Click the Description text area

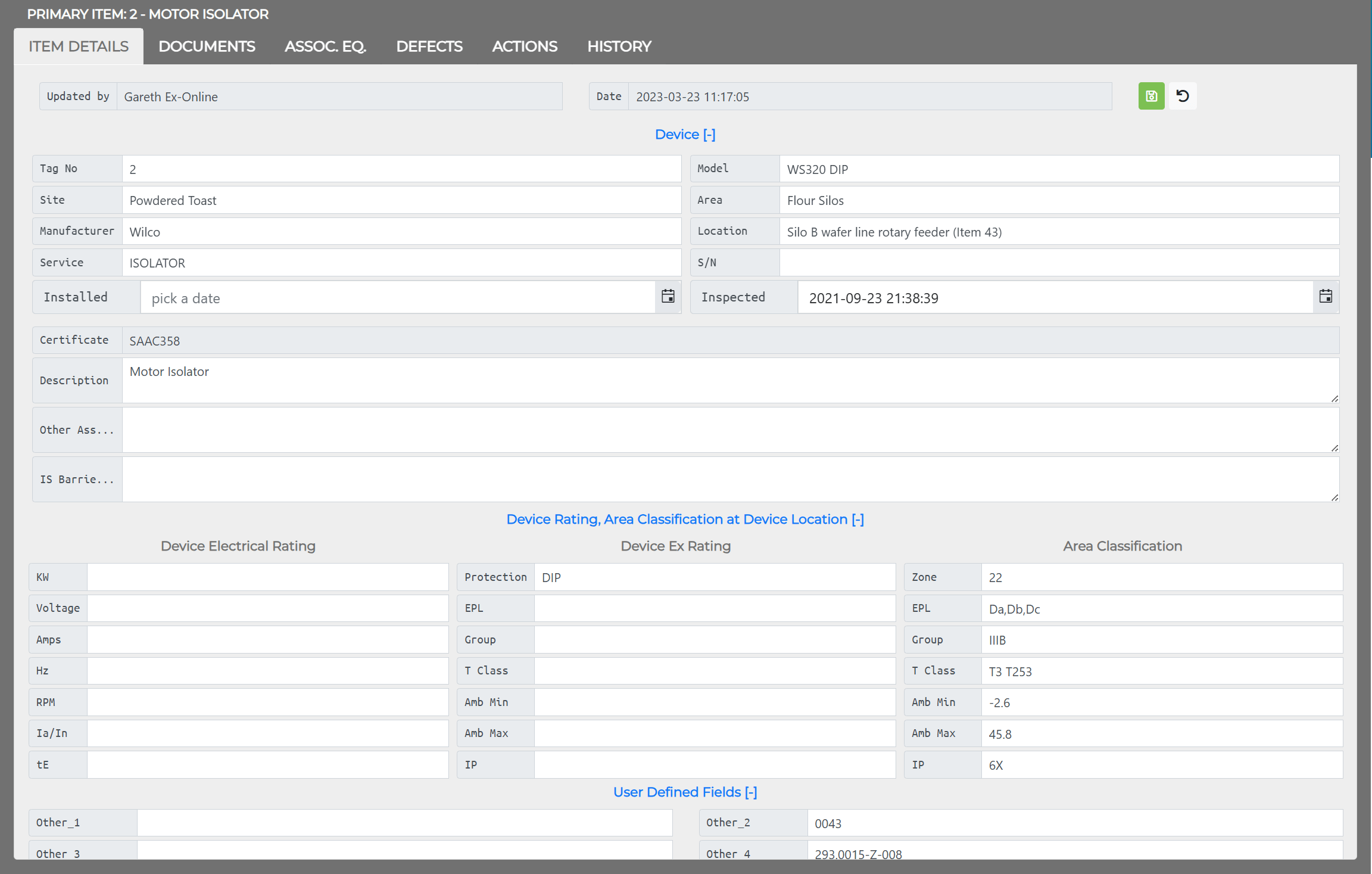click(731, 380)
